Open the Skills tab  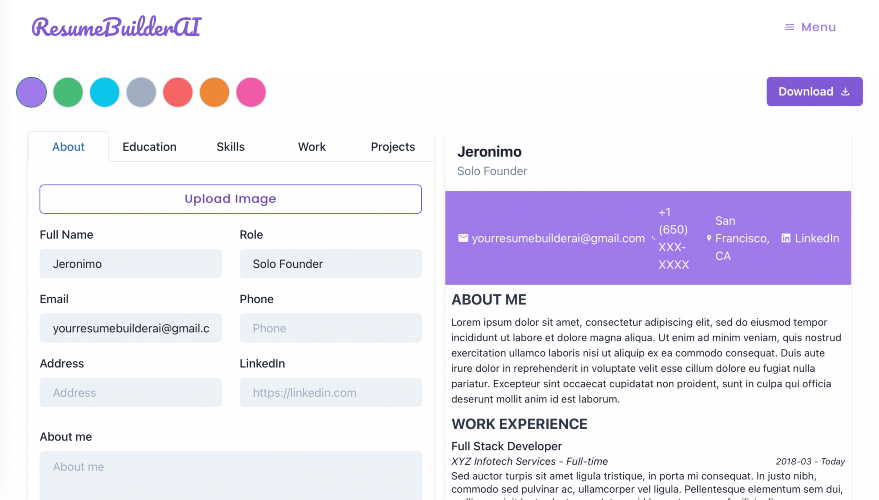230,147
